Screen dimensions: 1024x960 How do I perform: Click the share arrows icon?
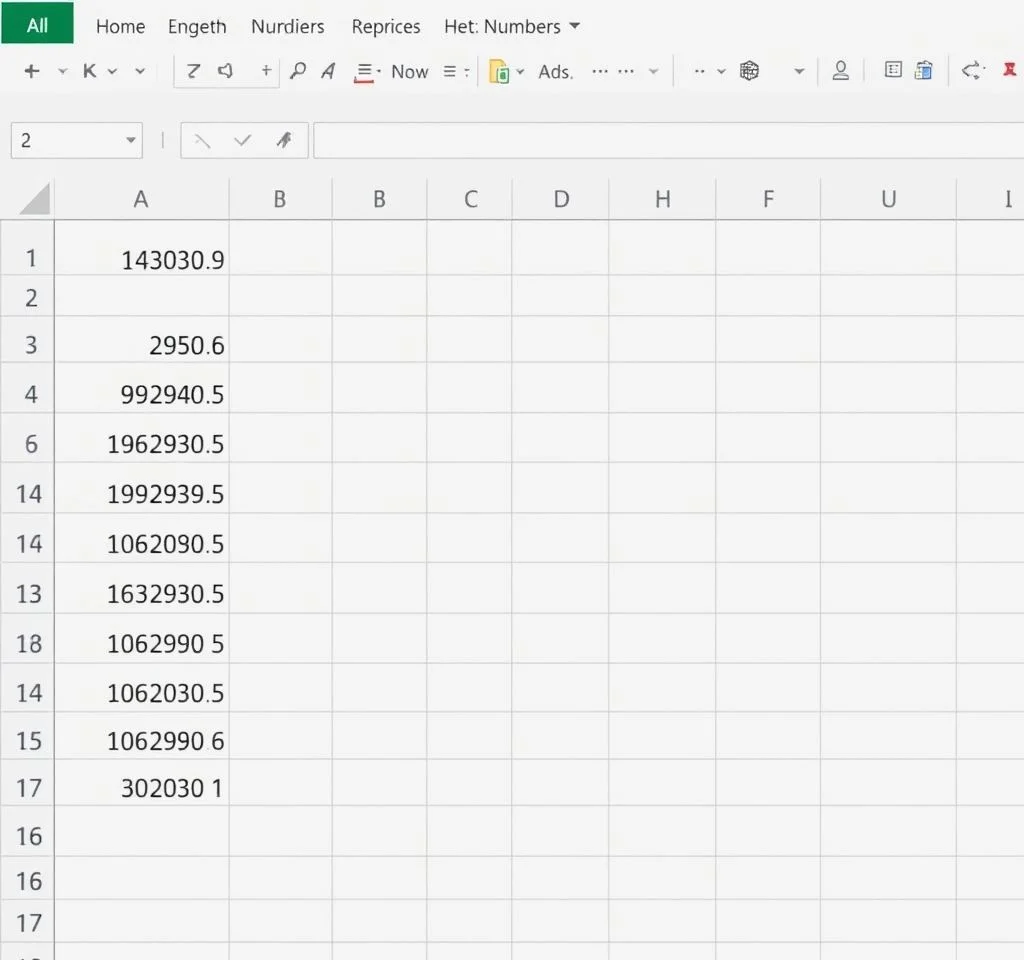click(x=970, y=71)
